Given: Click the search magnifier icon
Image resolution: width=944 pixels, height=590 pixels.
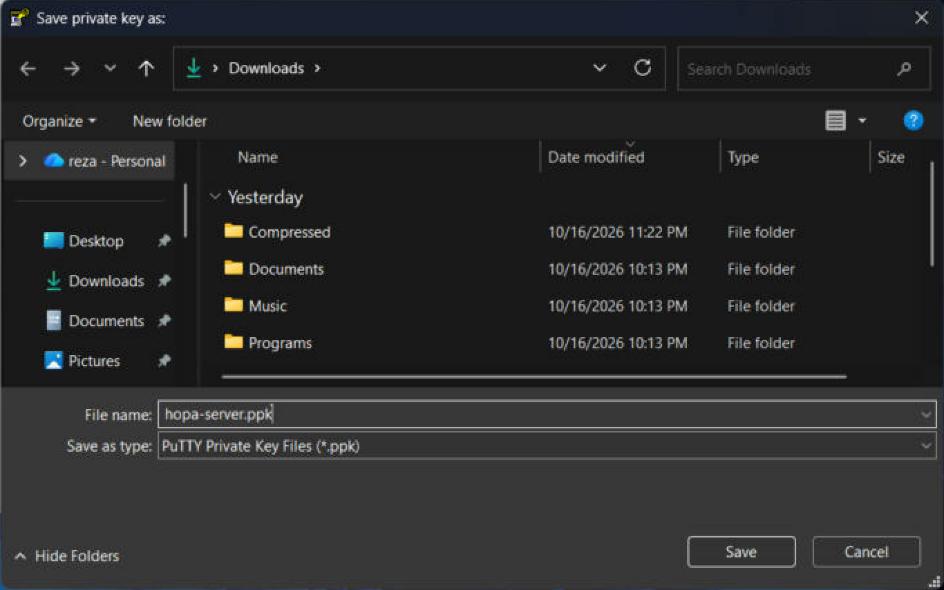Looking at the screenshot, I should (904, 69).
